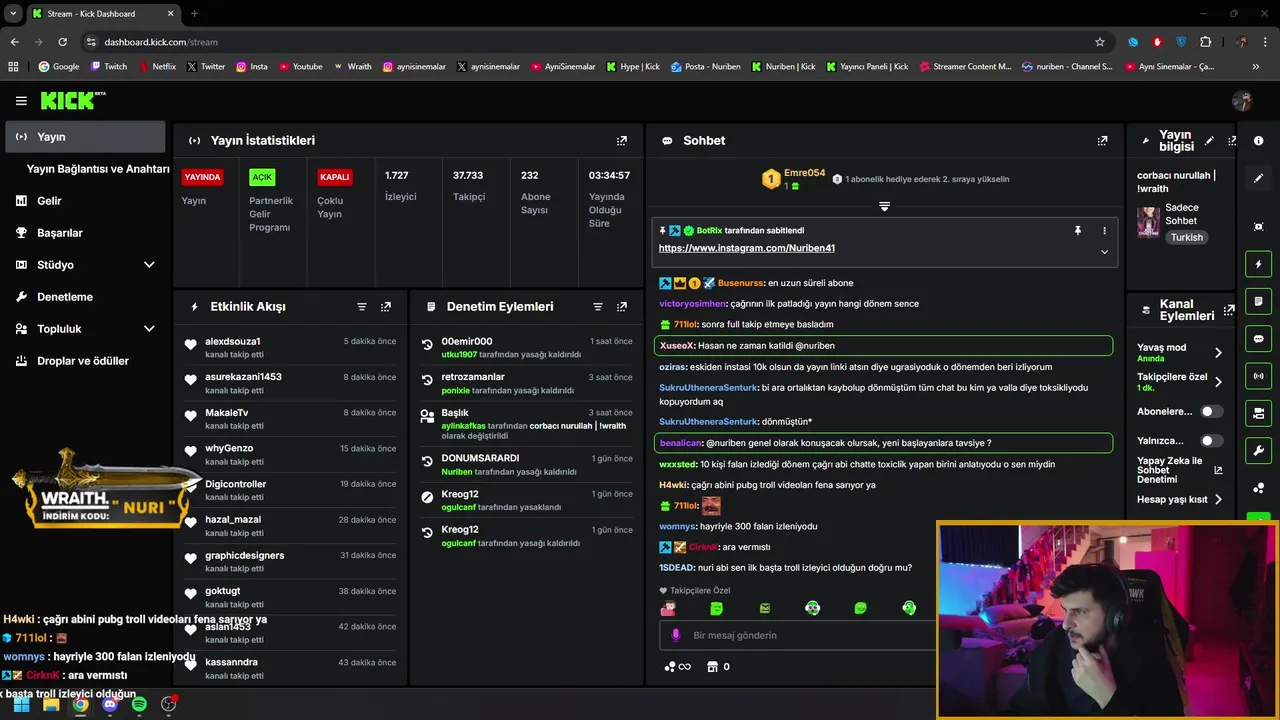
Task: Open the Denetim Eylemleri filter icon
Action: pos(598,307)
